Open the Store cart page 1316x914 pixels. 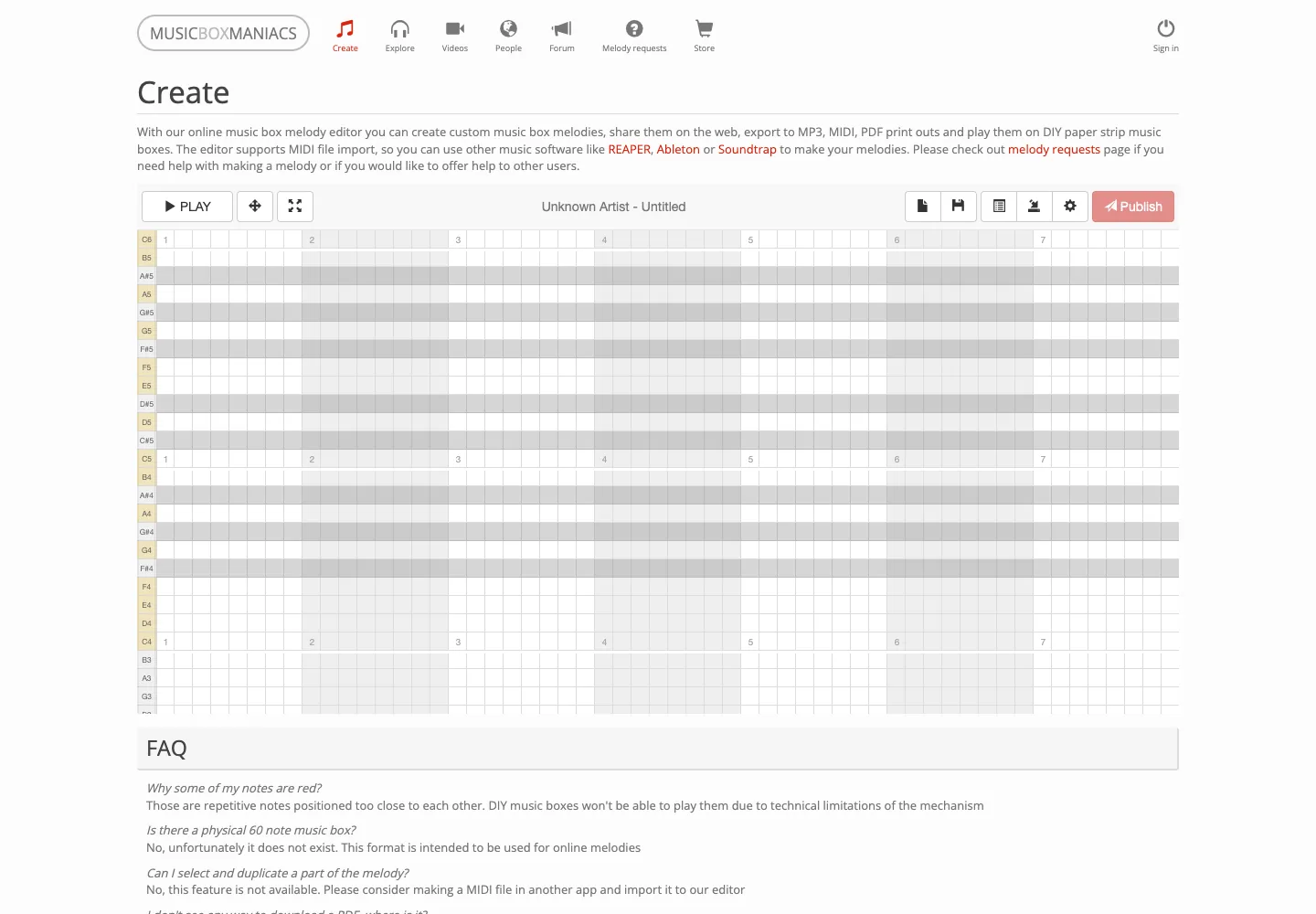point(704,36)
